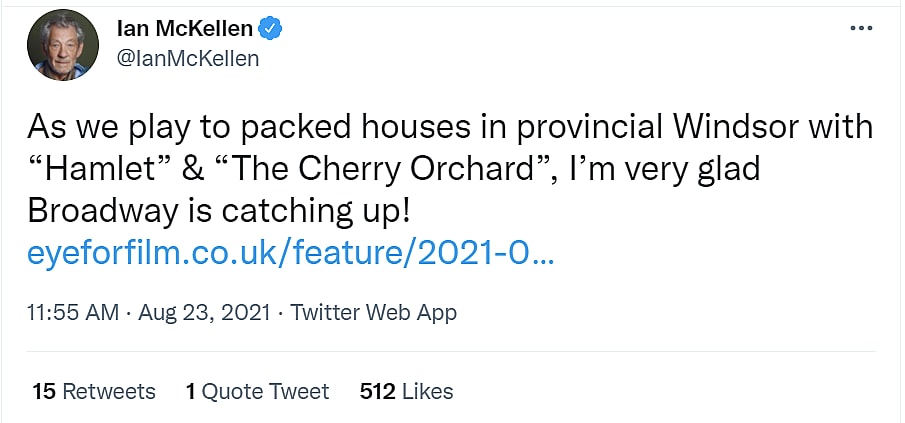This screenshot has height=423, width=905.
Task: Open the tweet's three-dot more options menu
Action: (861, 28)
